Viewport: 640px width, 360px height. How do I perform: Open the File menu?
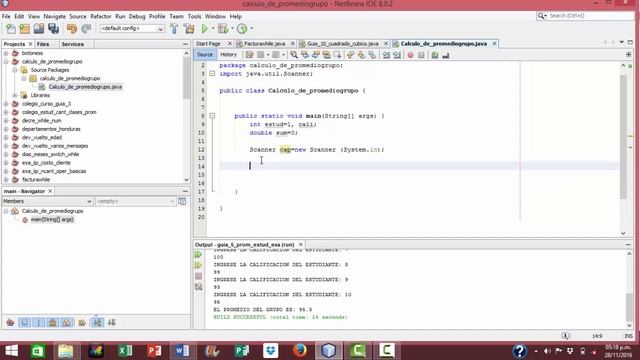(x=6, y=16)
